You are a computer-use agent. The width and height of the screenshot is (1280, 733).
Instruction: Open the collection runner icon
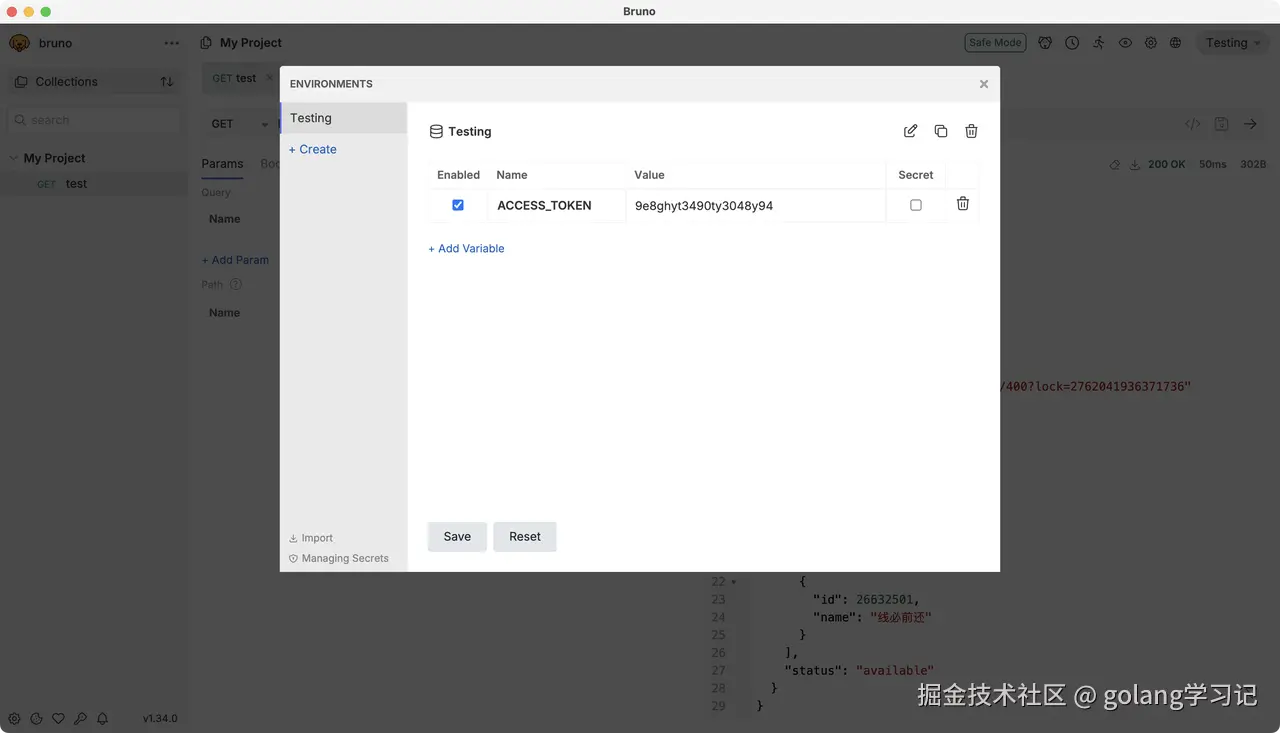(1099, 43)
